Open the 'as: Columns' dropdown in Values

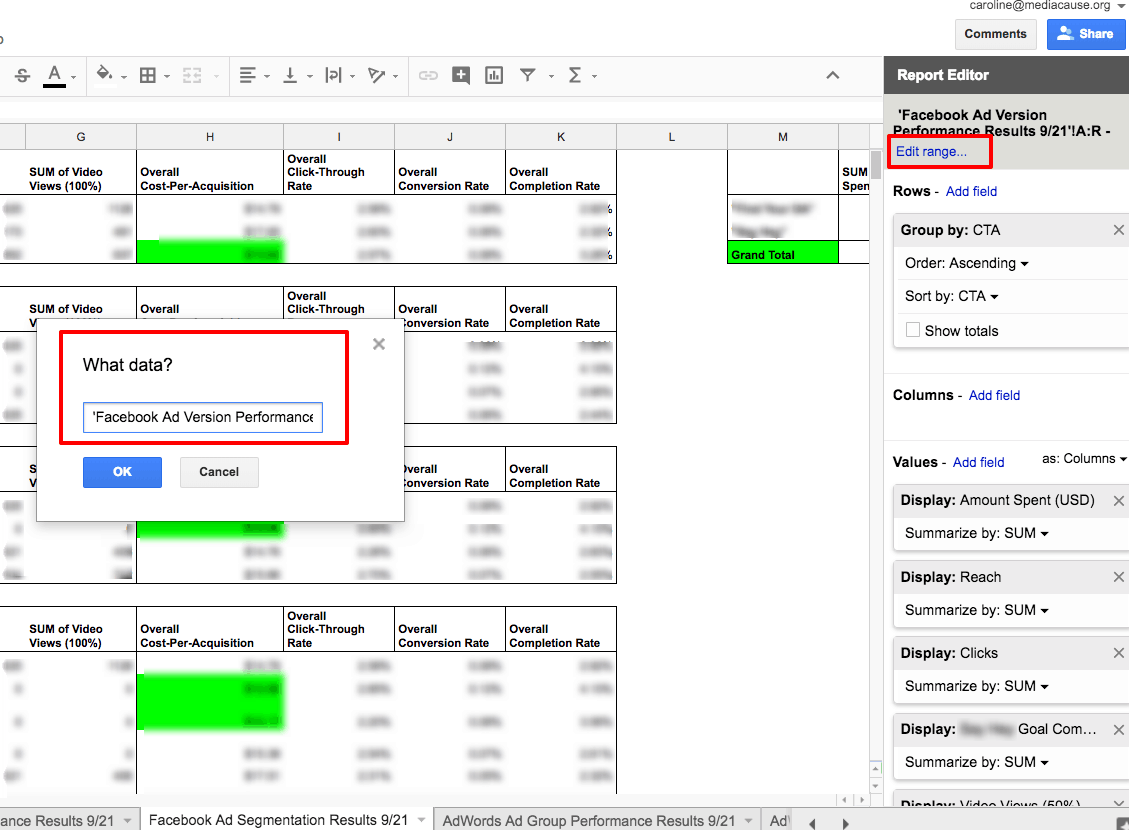[x=1083, y=458]
